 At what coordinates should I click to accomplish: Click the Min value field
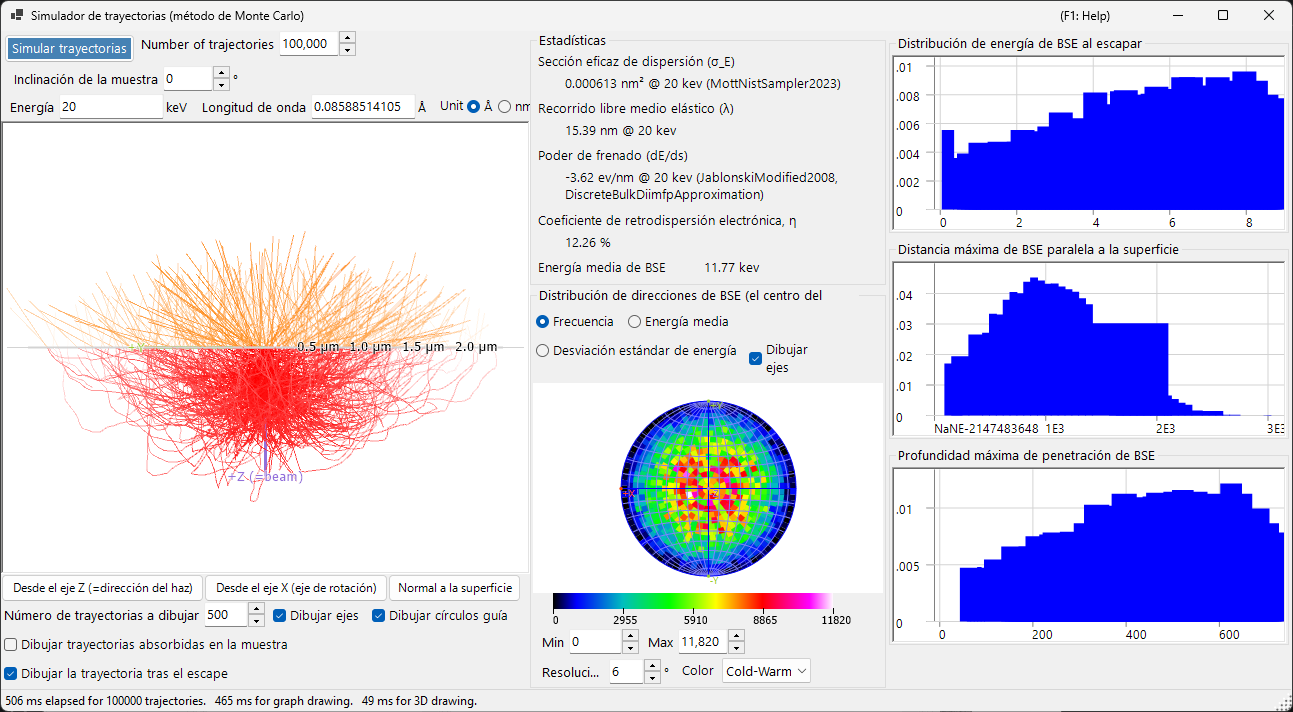point(596,642)
